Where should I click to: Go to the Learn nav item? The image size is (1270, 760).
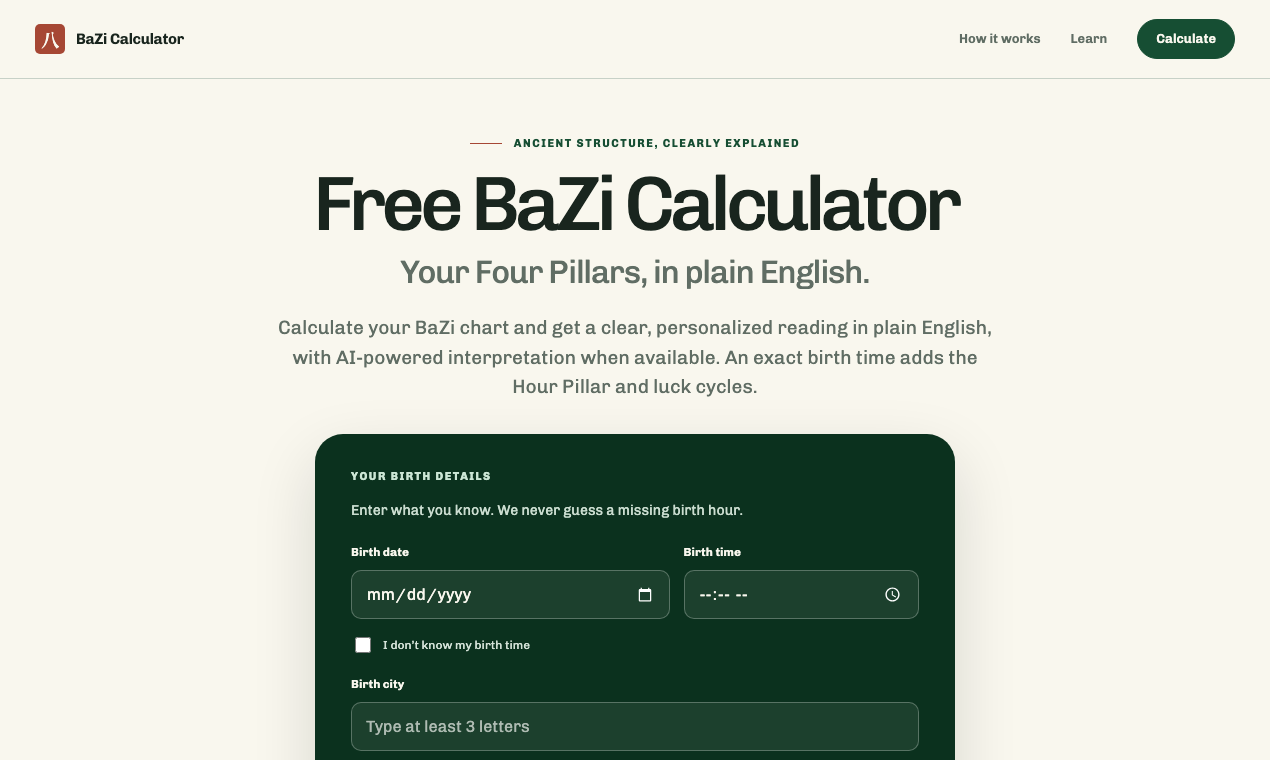[1088, 39]
